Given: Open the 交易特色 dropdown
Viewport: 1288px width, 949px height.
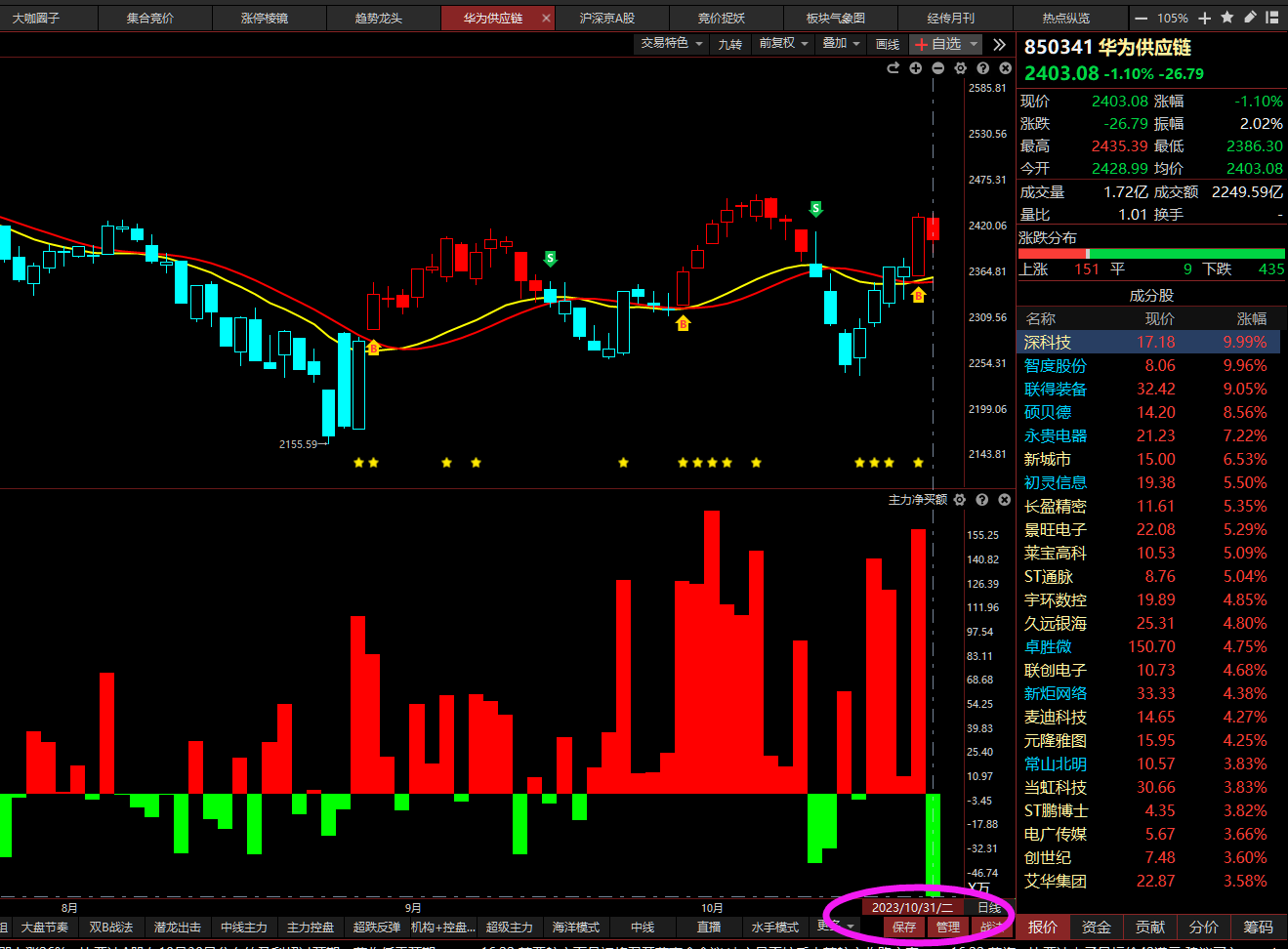Looking at the screenshot, I should click(x=672, y=44).
